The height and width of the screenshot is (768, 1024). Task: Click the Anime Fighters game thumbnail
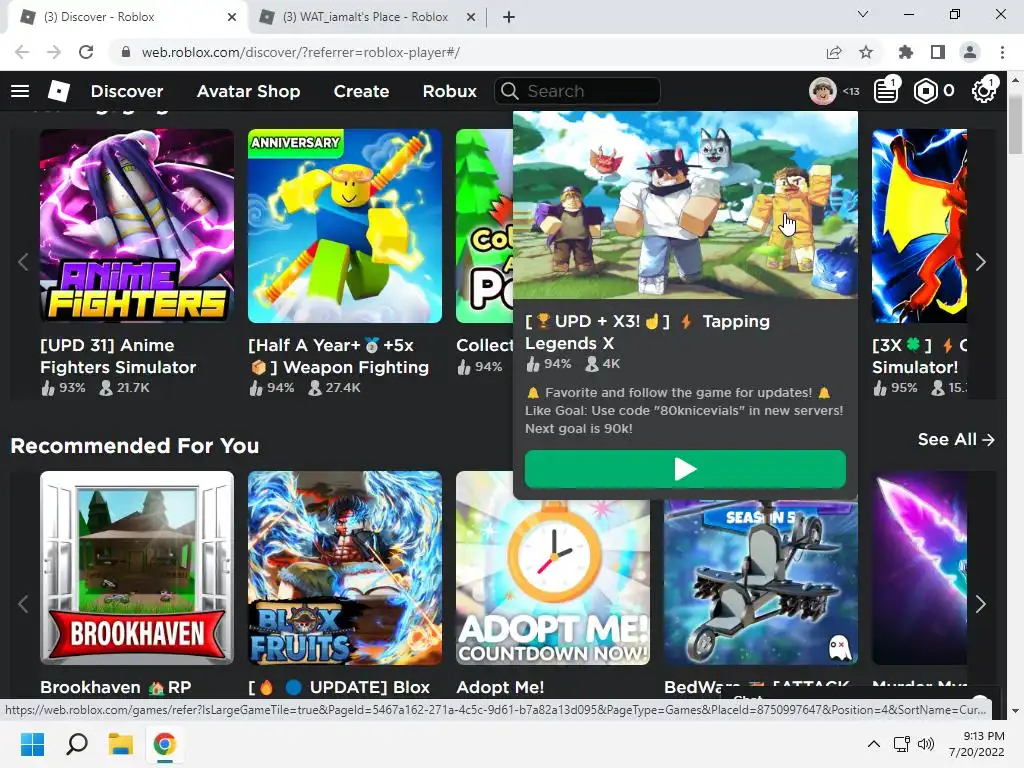click(x=136, y=225)
